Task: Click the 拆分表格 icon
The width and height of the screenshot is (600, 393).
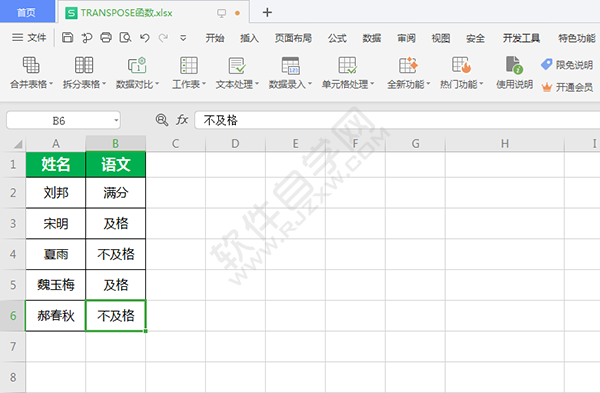Action: tap(84, 65)
